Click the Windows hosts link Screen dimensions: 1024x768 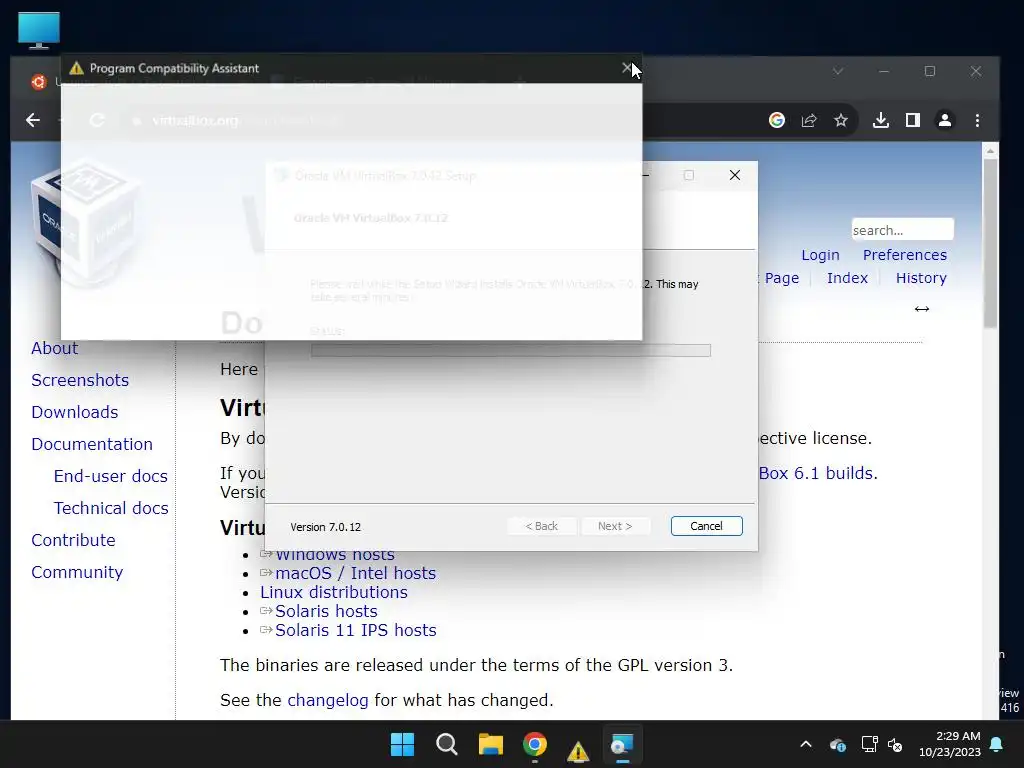[334, 554]
